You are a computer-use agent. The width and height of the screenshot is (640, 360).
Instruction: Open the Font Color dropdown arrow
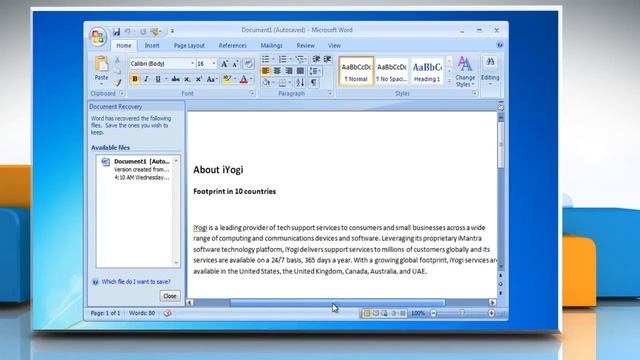coord(251,79)
